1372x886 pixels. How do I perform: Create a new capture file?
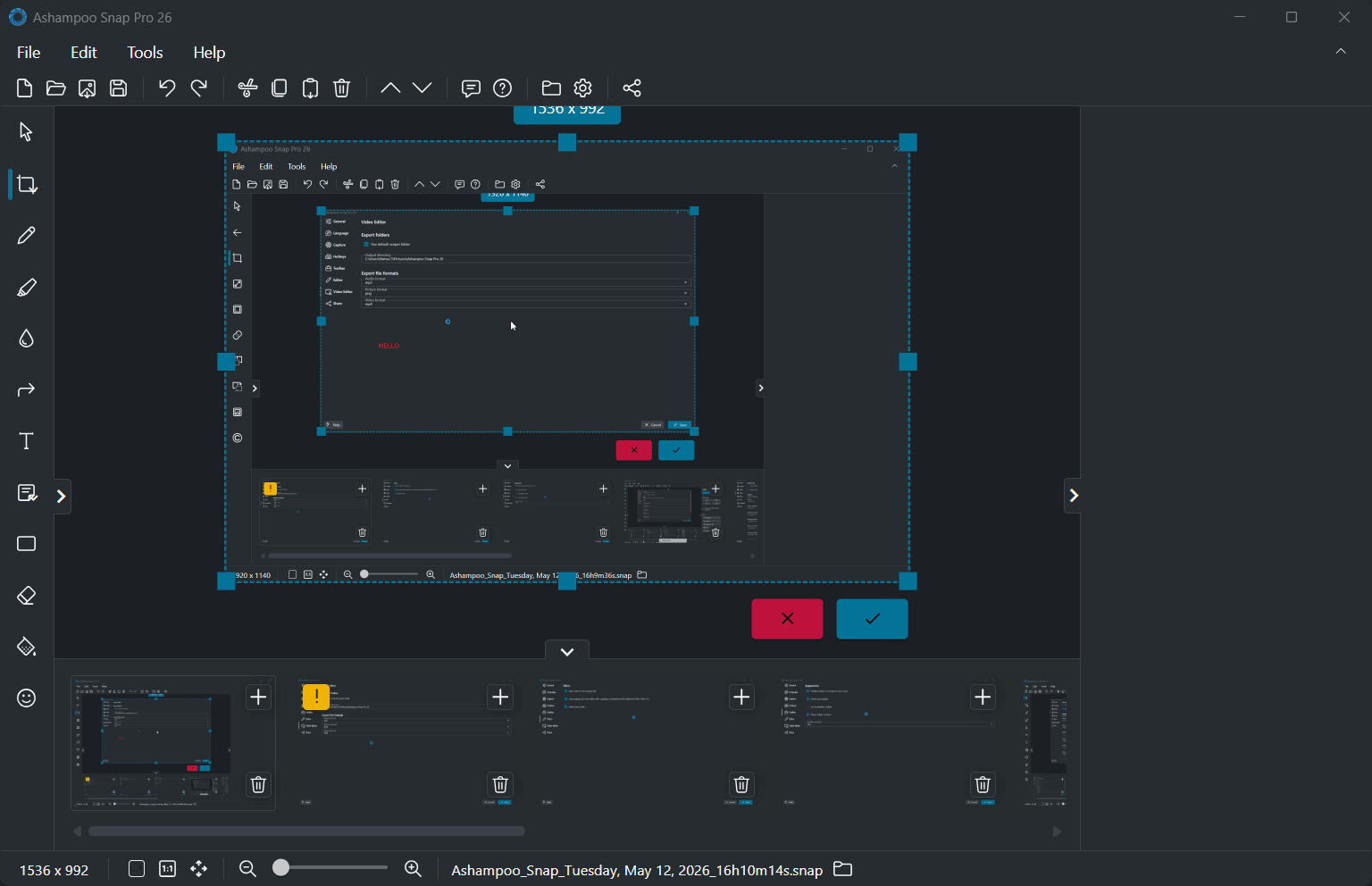[25, 88]
